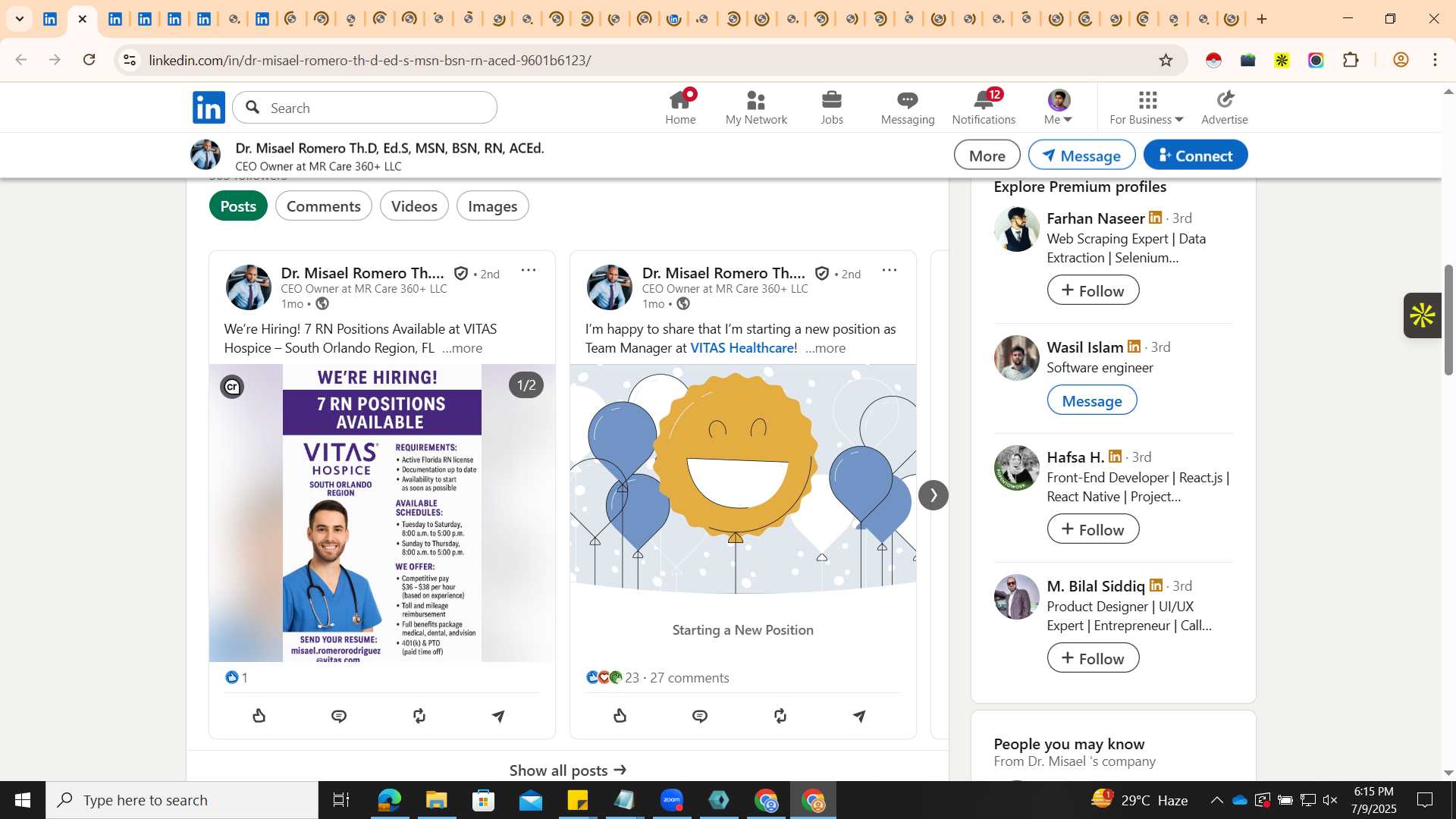This screenshot has width=1456, height=819.
Task: Select the Images filter tab
Action: tap(493, 206)
